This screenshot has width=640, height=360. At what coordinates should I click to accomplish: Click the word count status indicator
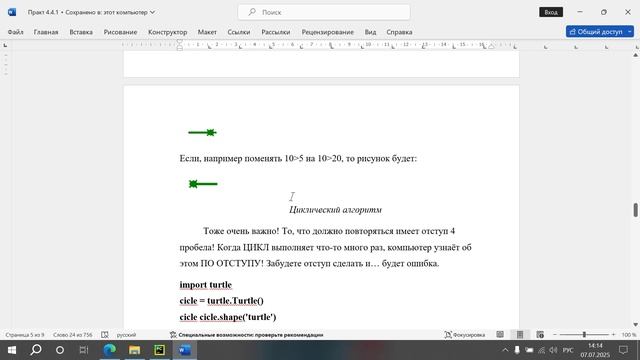(x=72, y=335)
